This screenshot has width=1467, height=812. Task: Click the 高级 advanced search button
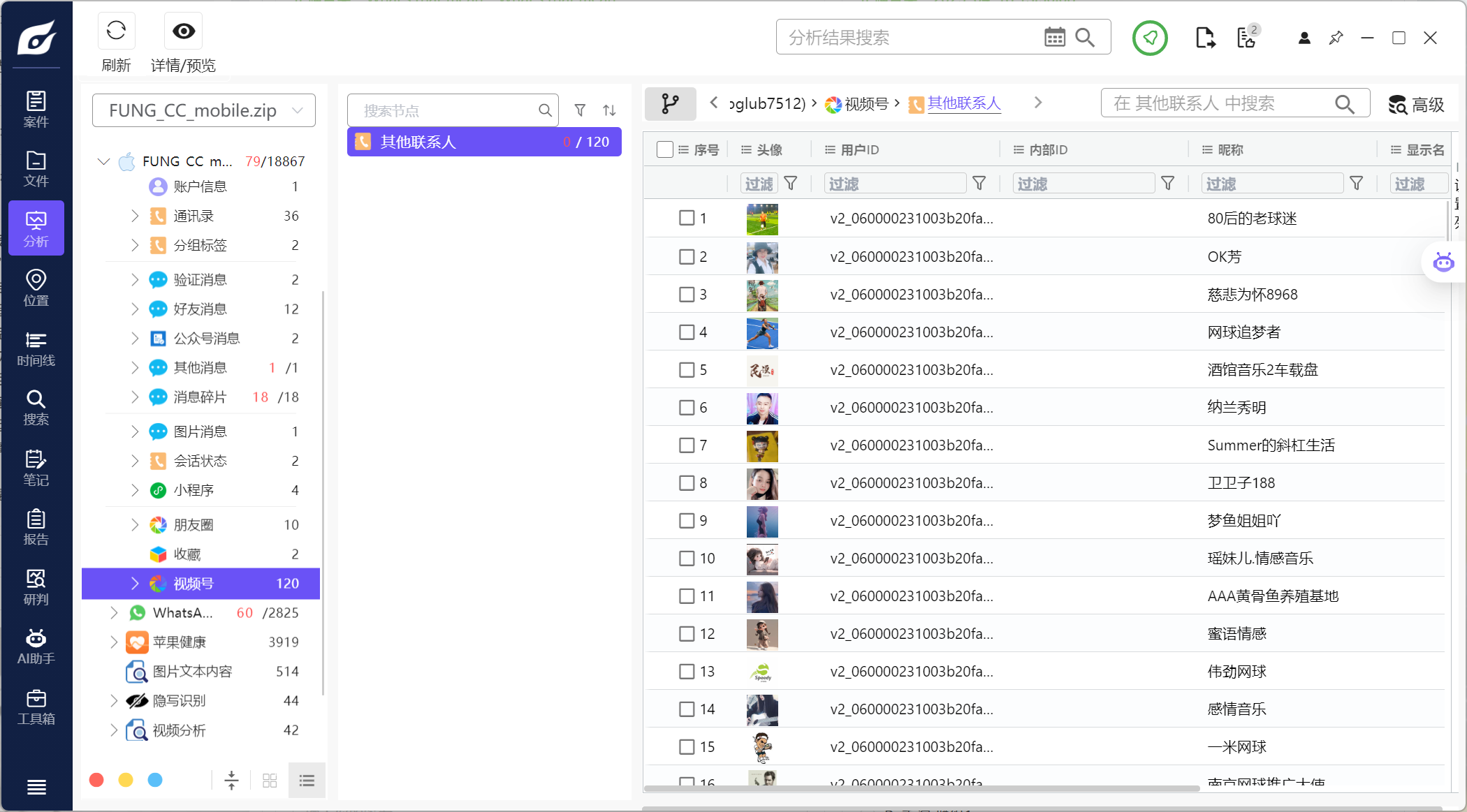1416,104
